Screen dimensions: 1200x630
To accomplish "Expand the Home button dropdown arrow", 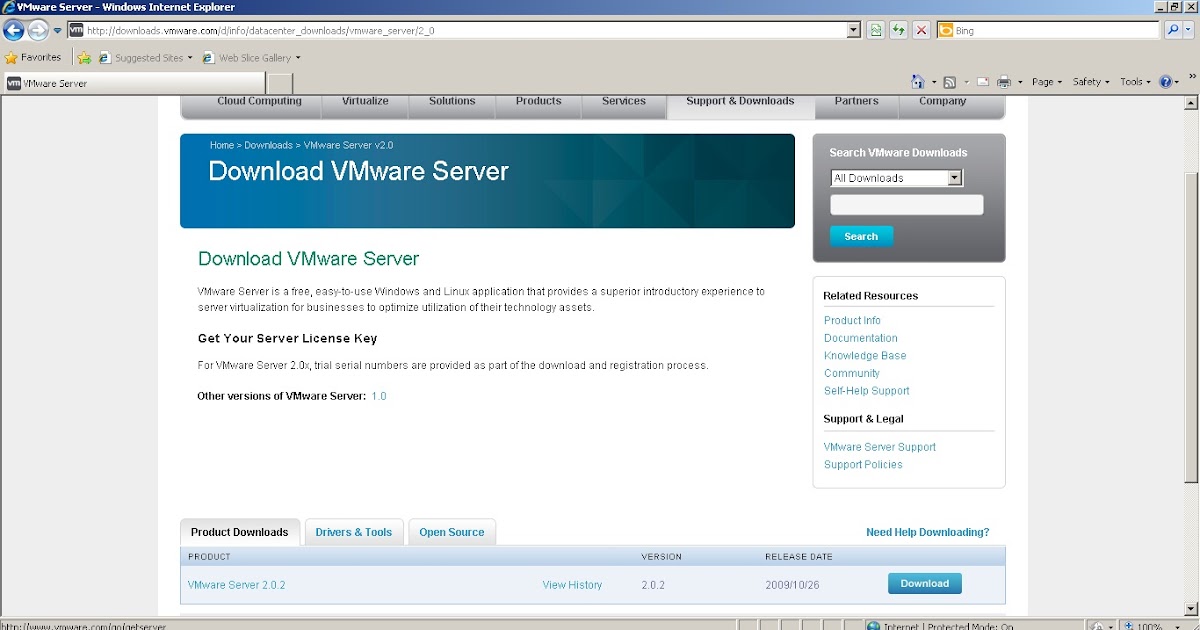I will pos(934,82).
